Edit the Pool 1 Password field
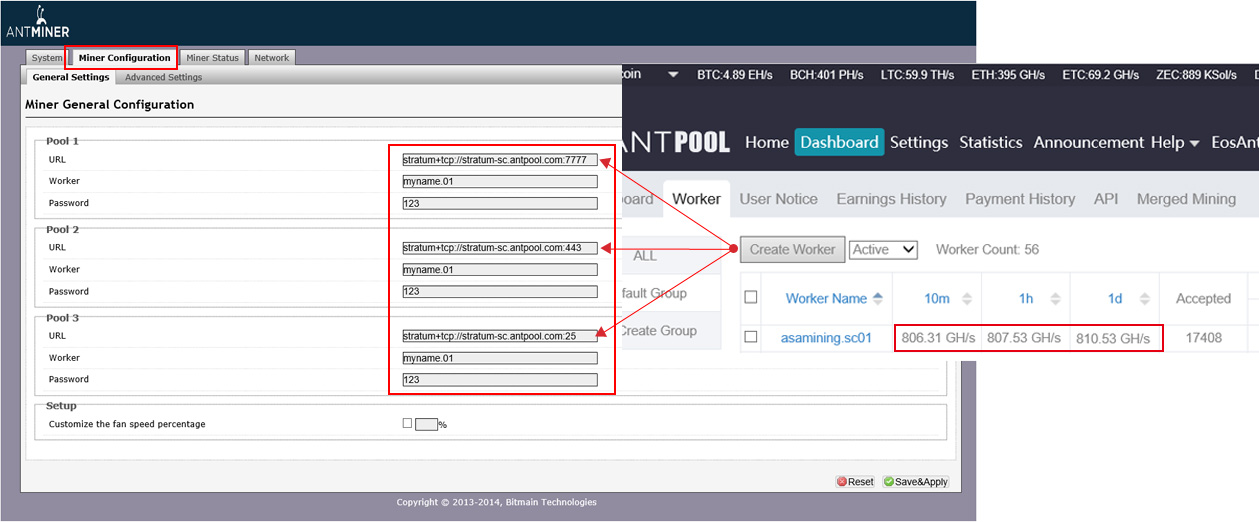Screen dimensions: 1259x522 (x=500, y=203)
